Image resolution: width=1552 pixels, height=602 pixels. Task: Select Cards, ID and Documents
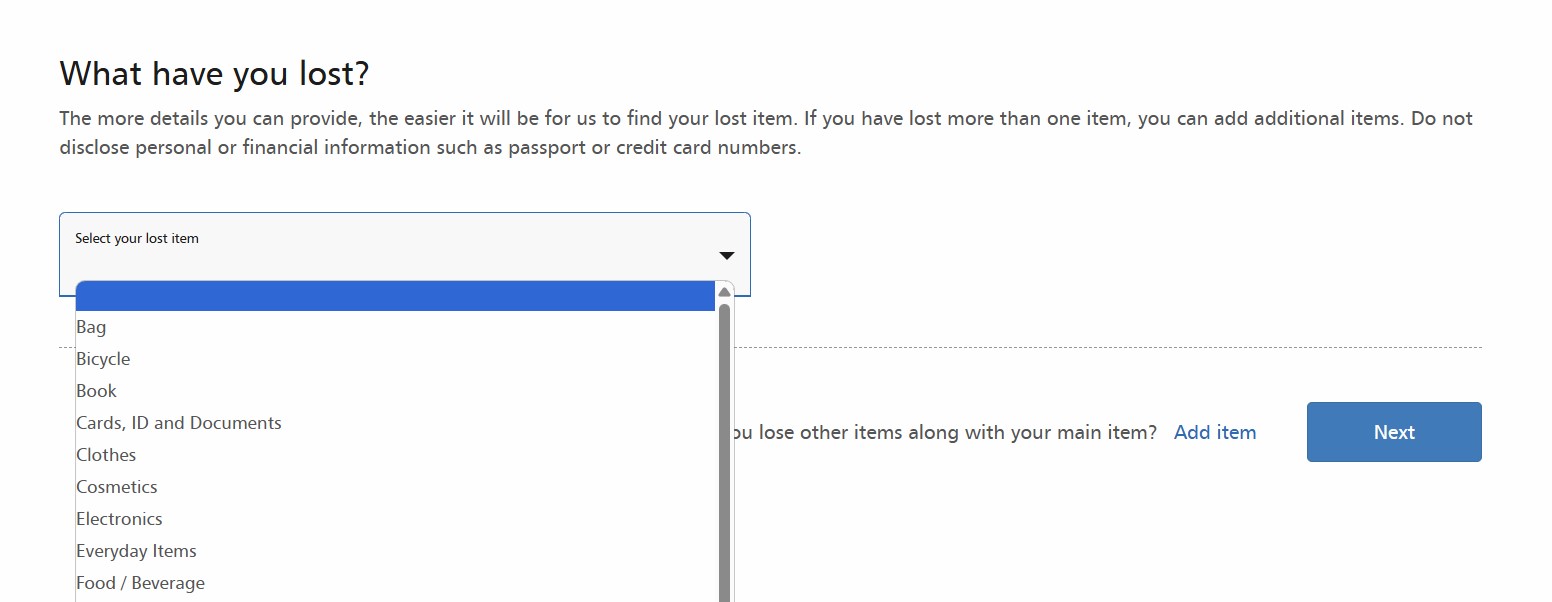(396, 423)
